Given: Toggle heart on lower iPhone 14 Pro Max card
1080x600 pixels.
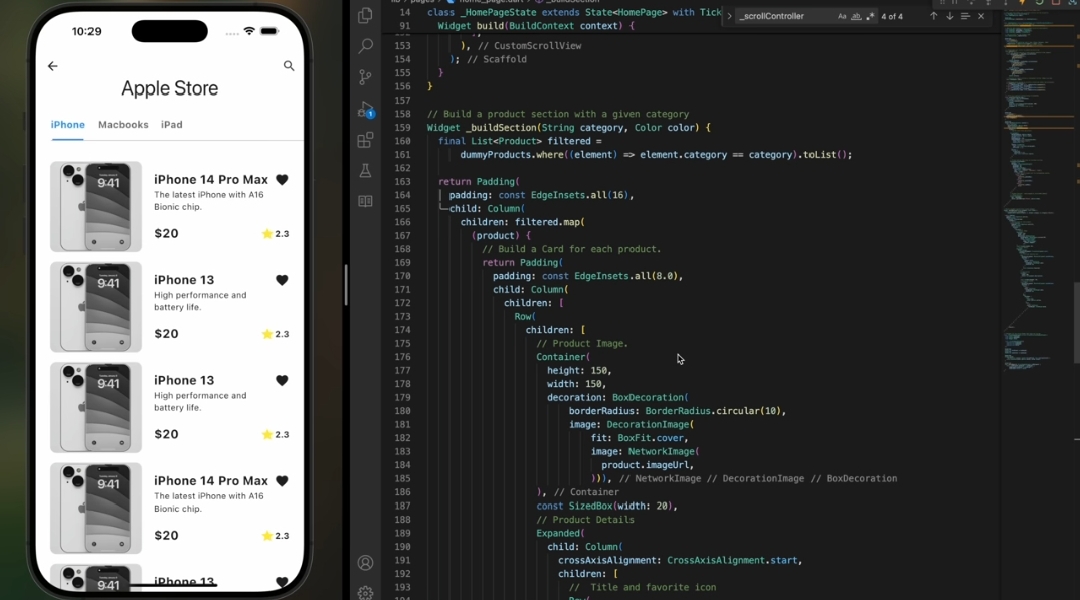Looking at the screenshot, I should click(x=282, y=481).
